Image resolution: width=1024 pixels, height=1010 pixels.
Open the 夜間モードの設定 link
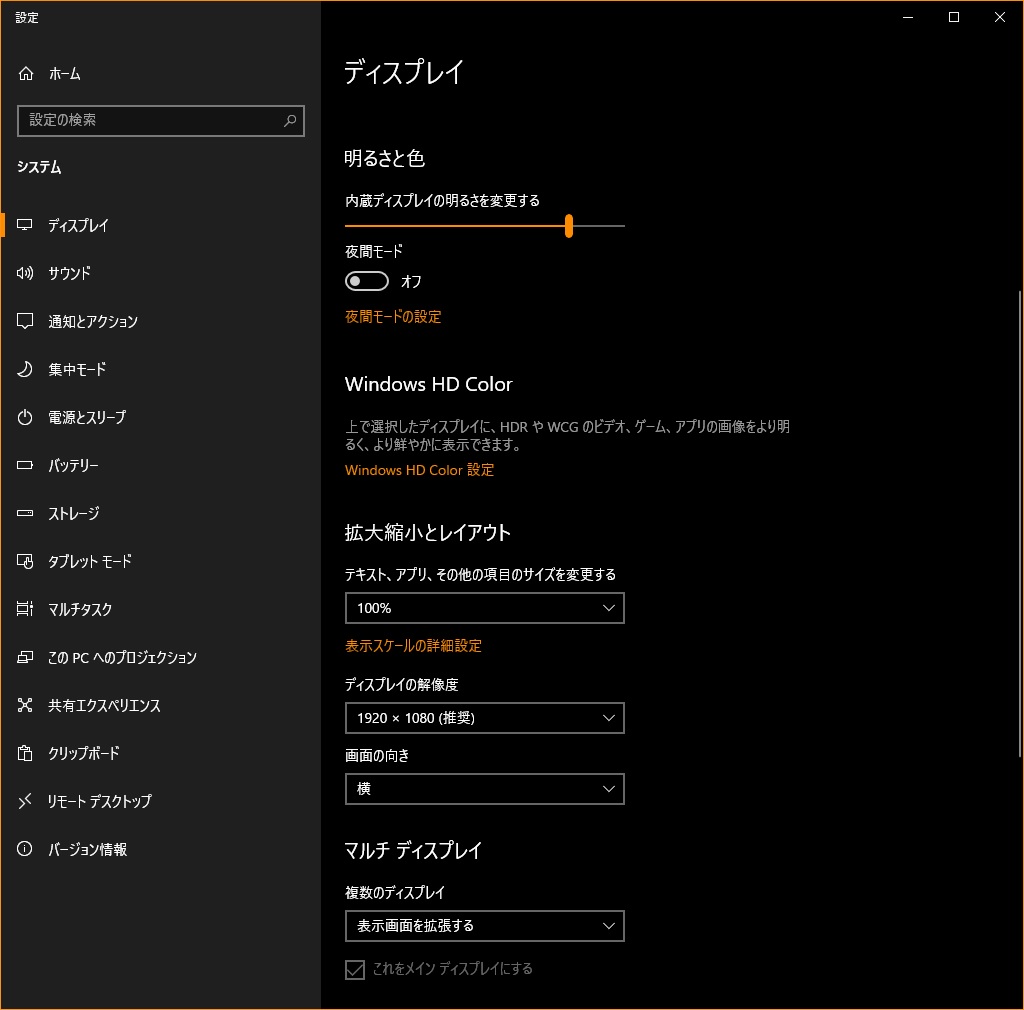(x=393, y=317)
